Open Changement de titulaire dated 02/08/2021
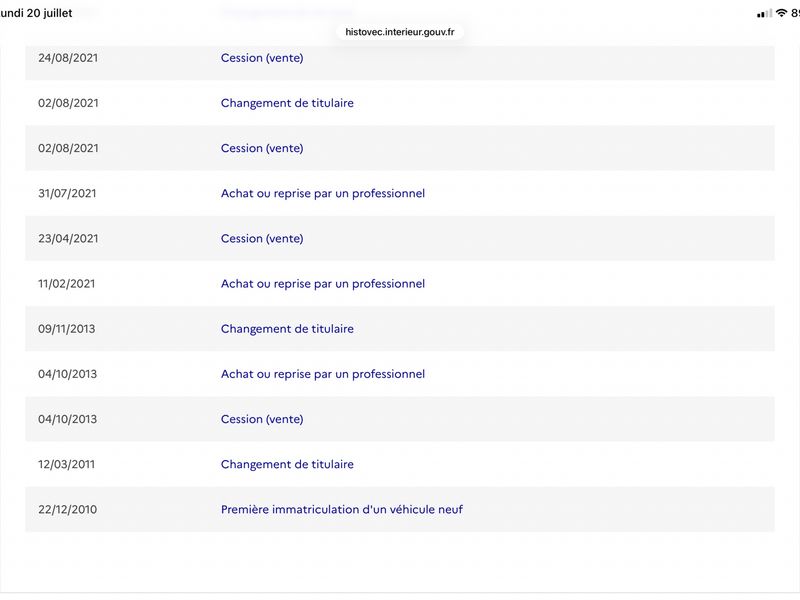The width and height of the screenshot is (800, 600). (x=287, y=103)
